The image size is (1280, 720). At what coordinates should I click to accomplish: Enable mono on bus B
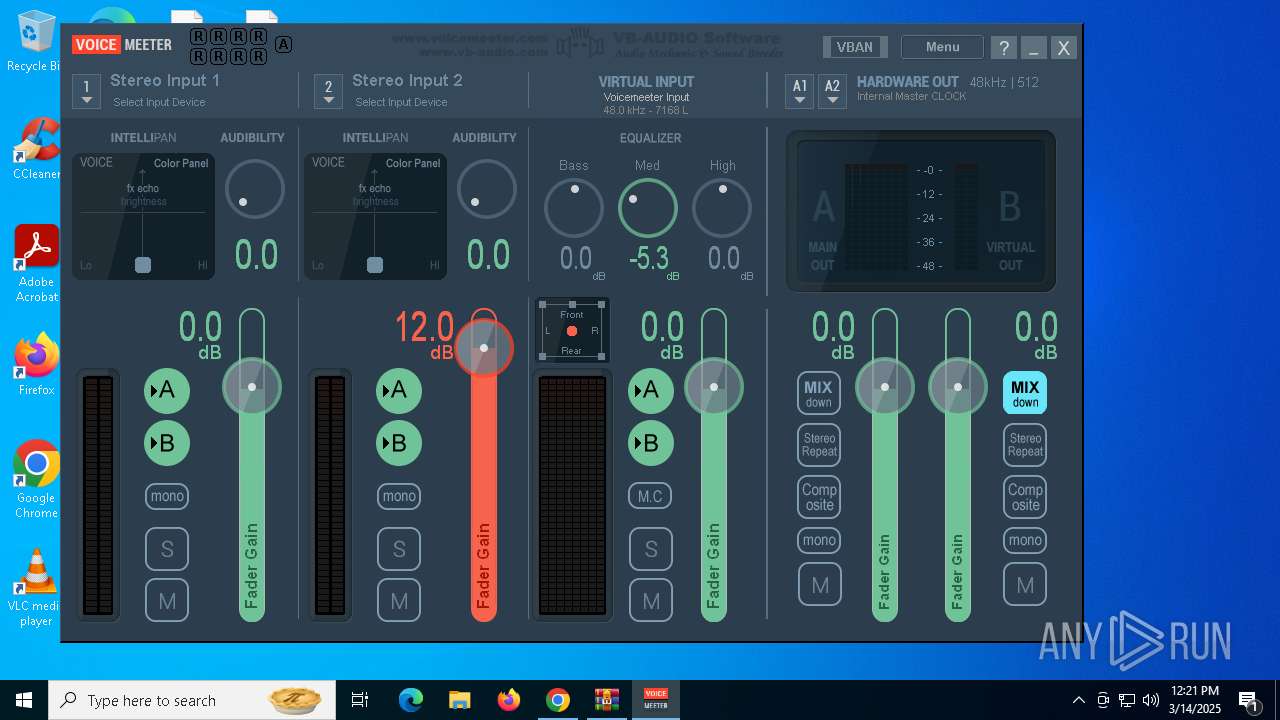[1025, 540]
